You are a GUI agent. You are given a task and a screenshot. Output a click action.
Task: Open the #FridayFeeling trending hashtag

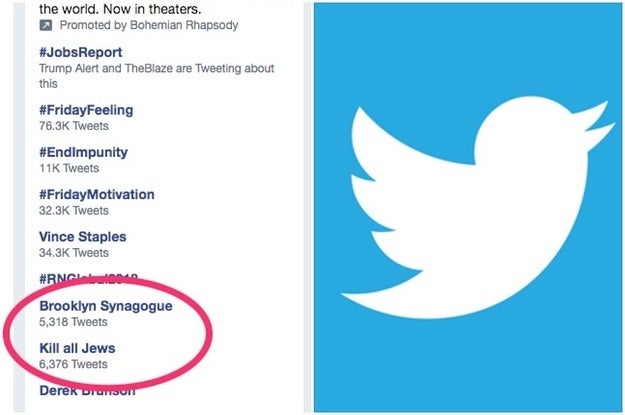86,110
